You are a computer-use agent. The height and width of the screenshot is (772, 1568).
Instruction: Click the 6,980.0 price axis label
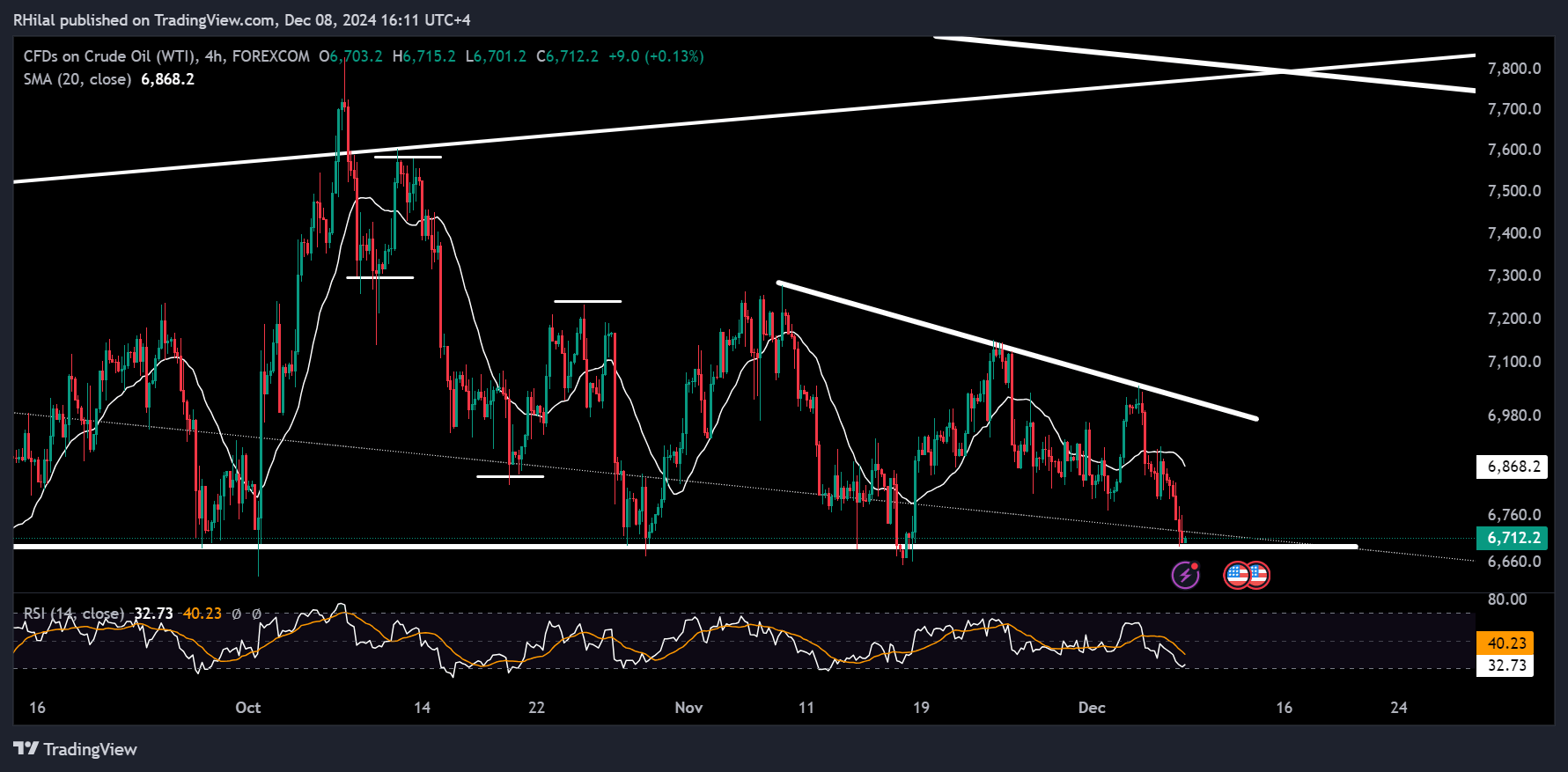[x=1514, y=415]
